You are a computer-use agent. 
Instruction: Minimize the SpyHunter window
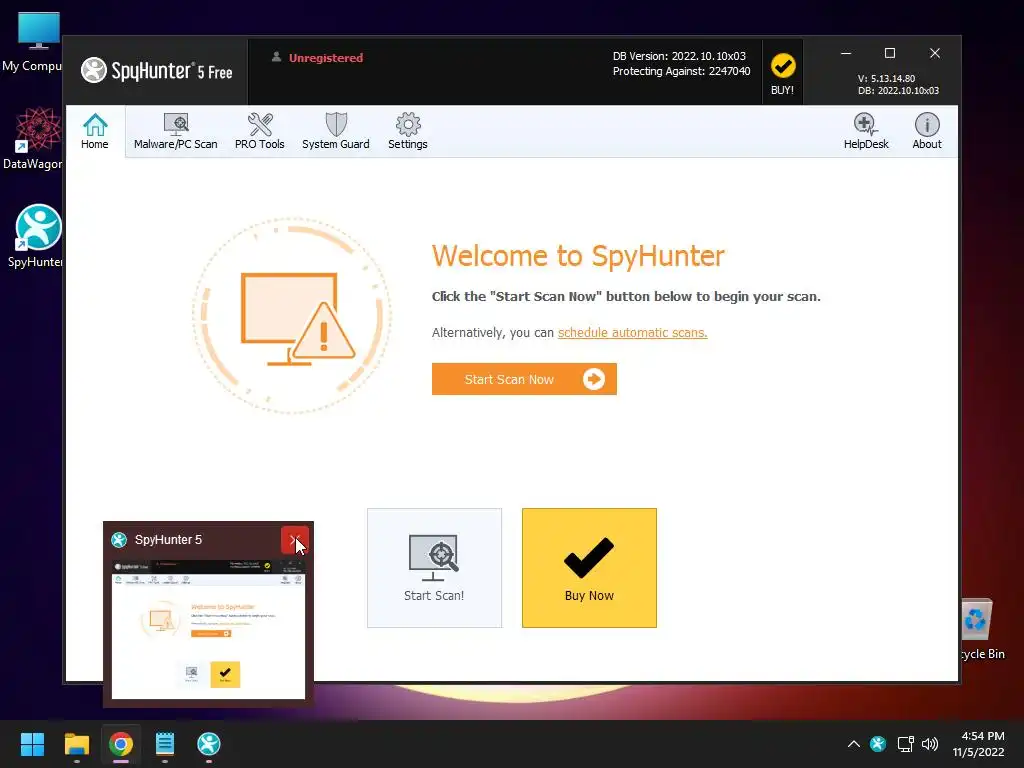[846, 53]
